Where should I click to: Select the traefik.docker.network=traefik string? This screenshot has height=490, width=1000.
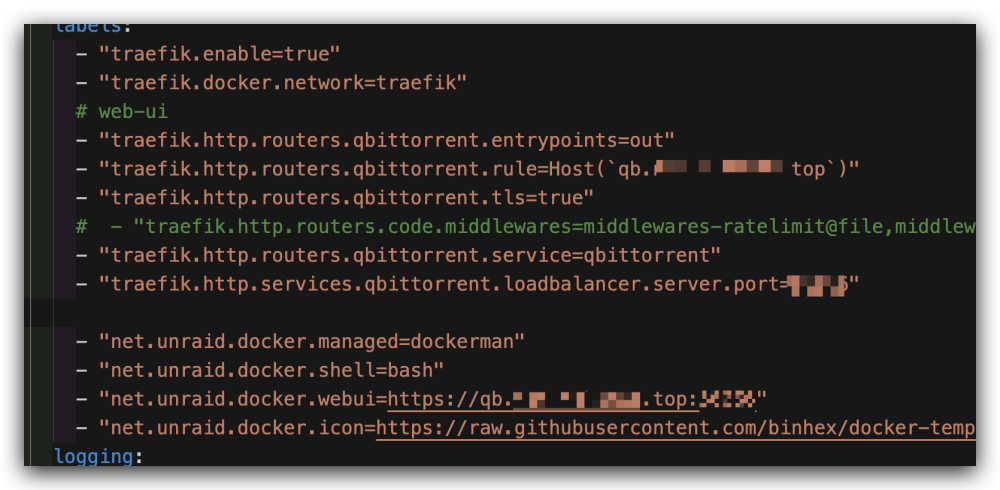click(x=283, y=83)
